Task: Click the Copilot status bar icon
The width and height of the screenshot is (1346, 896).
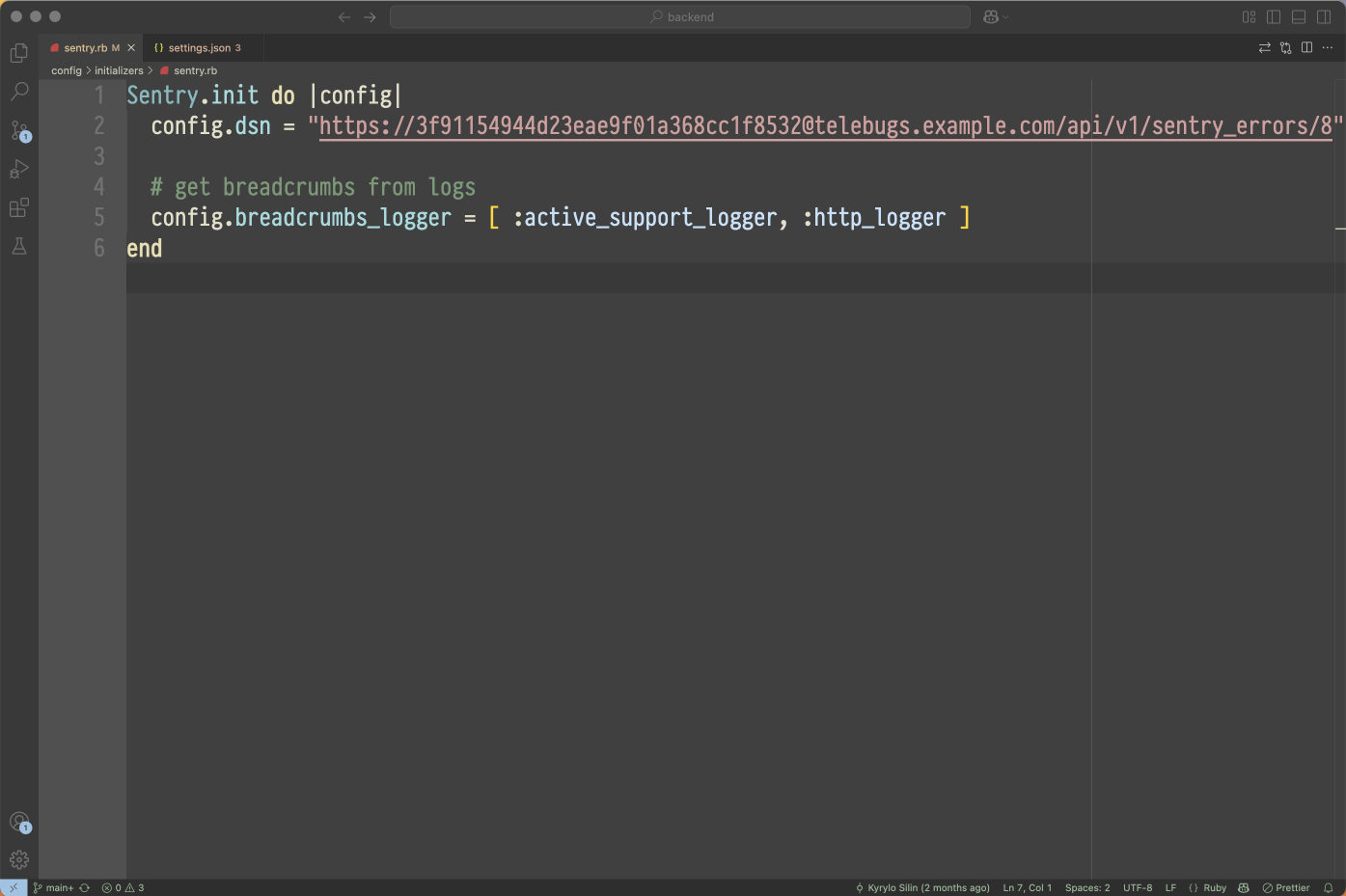Action: click(x=1244, y=887)
